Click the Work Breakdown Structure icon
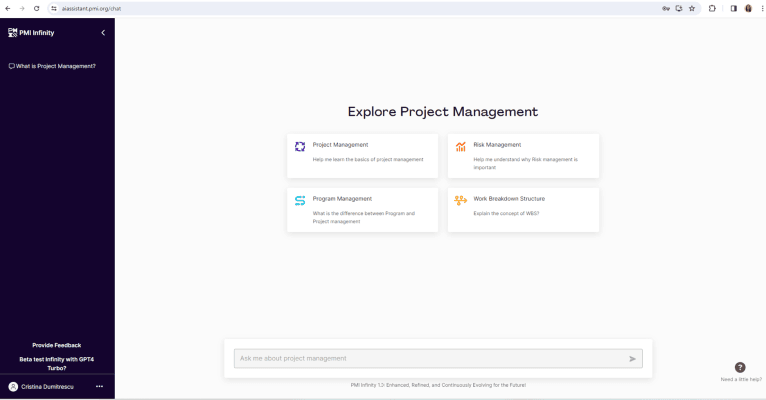 [x=461, y=201]
